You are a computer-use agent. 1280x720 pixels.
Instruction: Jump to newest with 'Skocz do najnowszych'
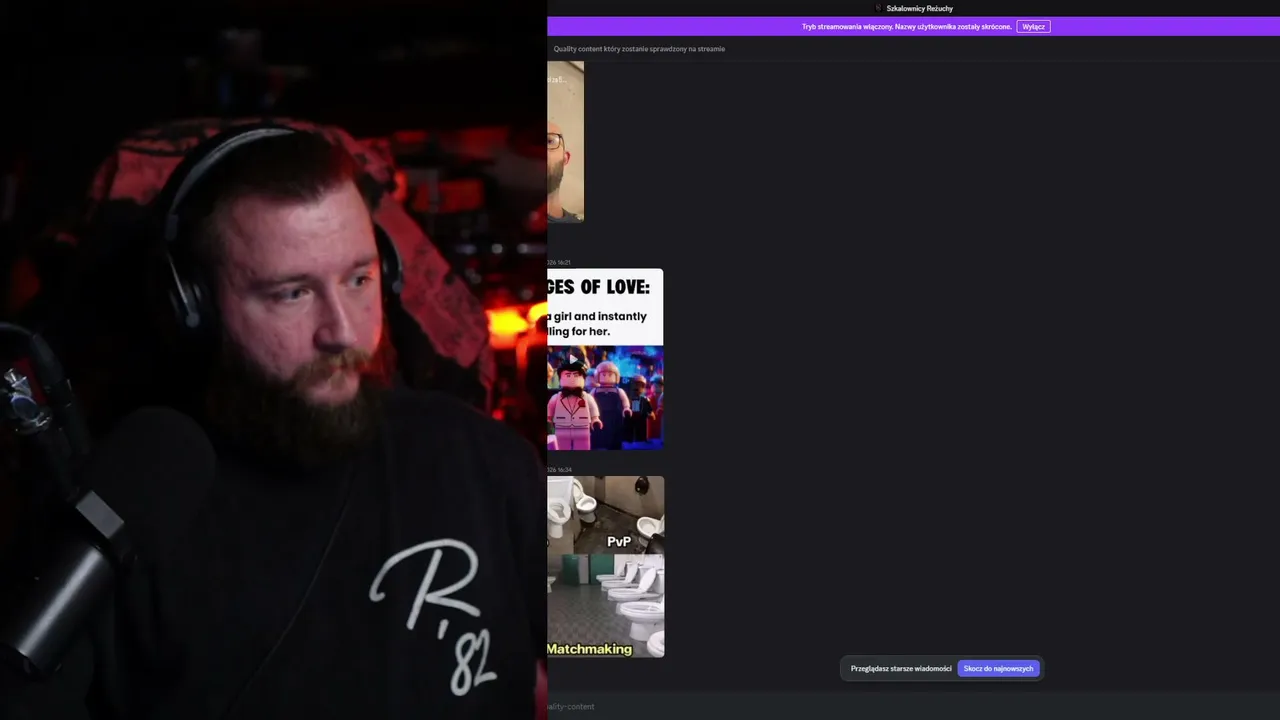(x=998, y=668)
